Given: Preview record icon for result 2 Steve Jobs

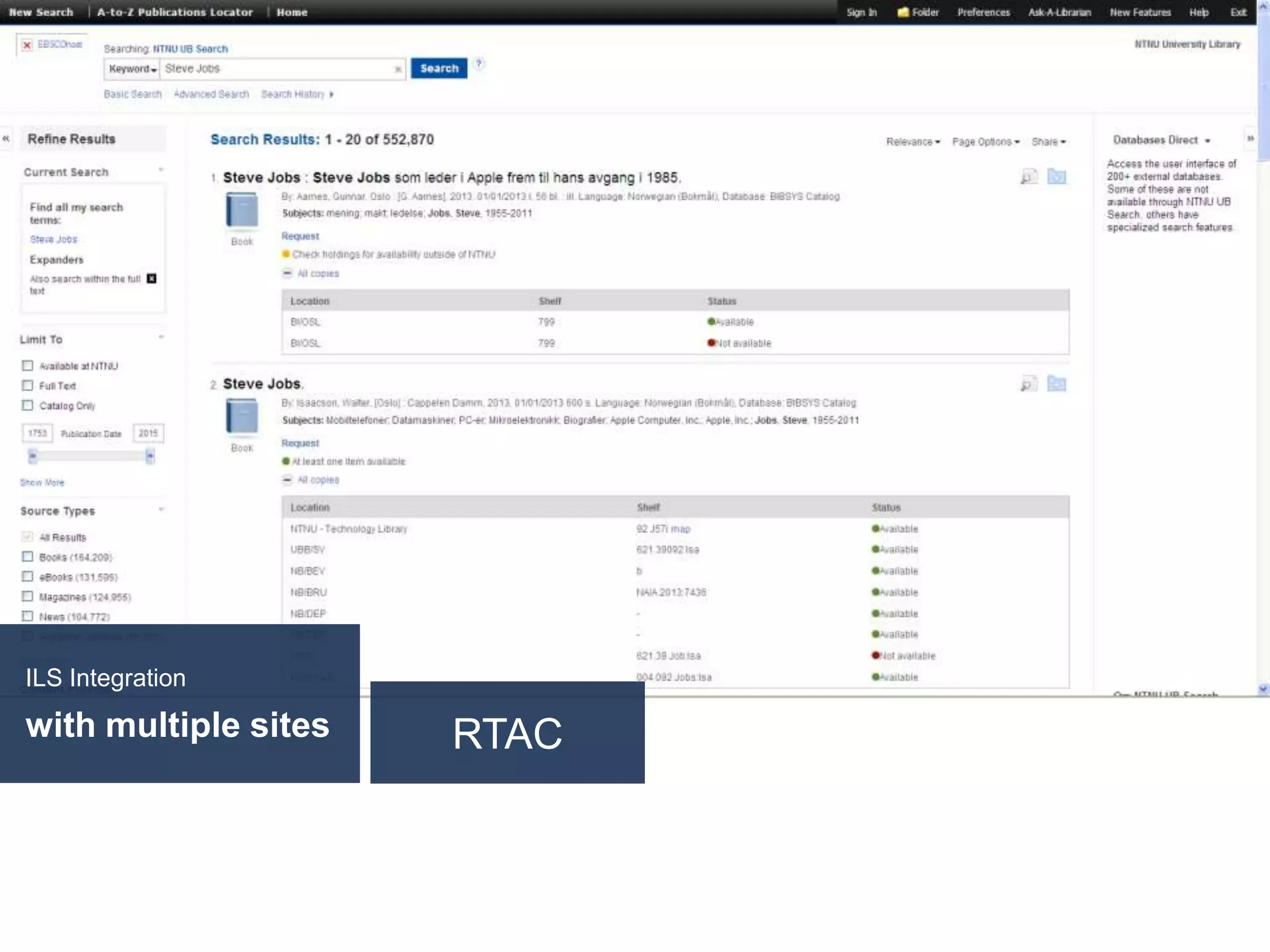Looking at the screenshot, I should tap(1029, 384).
